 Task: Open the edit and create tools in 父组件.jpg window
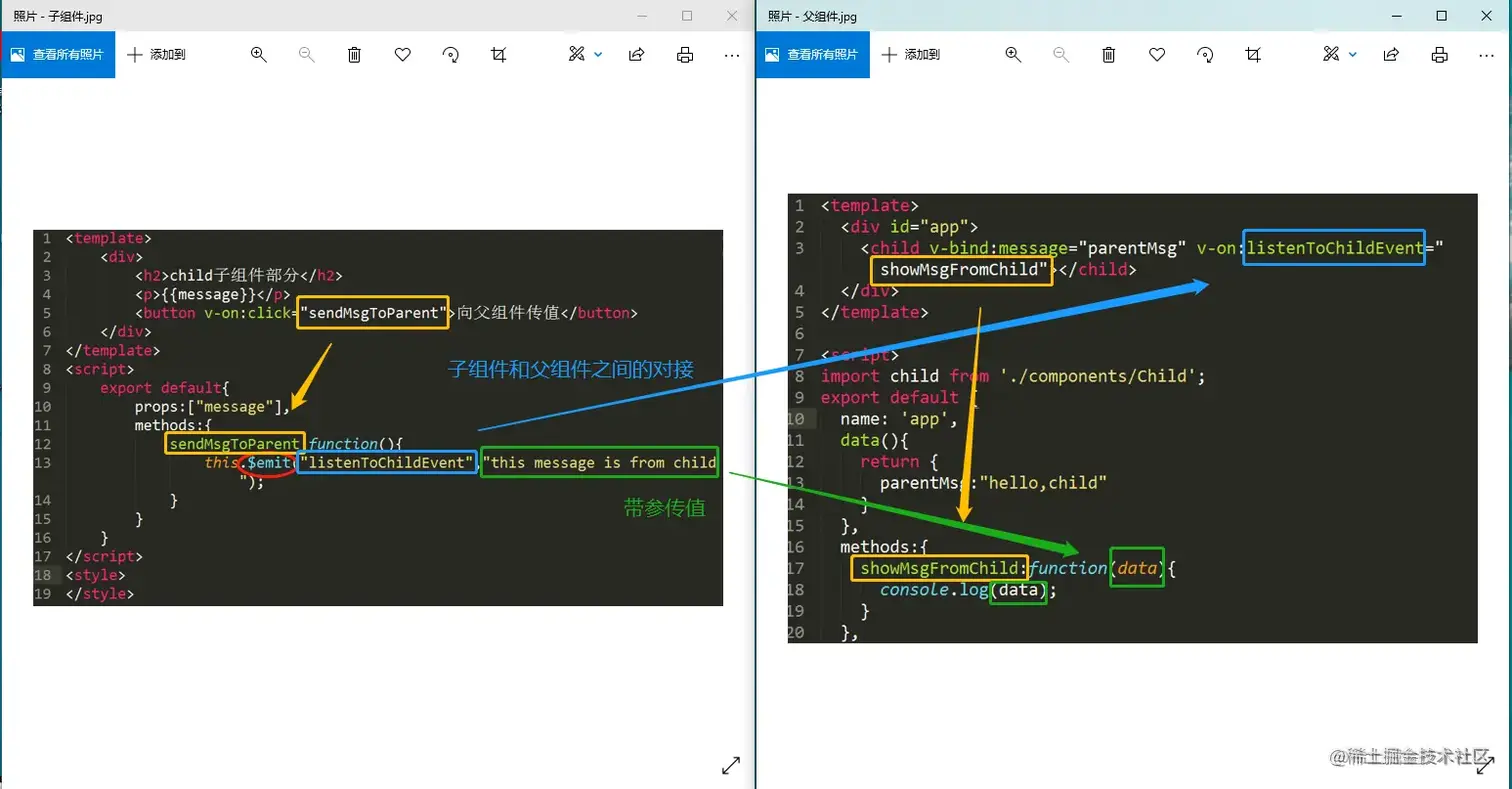(1340, 55)
